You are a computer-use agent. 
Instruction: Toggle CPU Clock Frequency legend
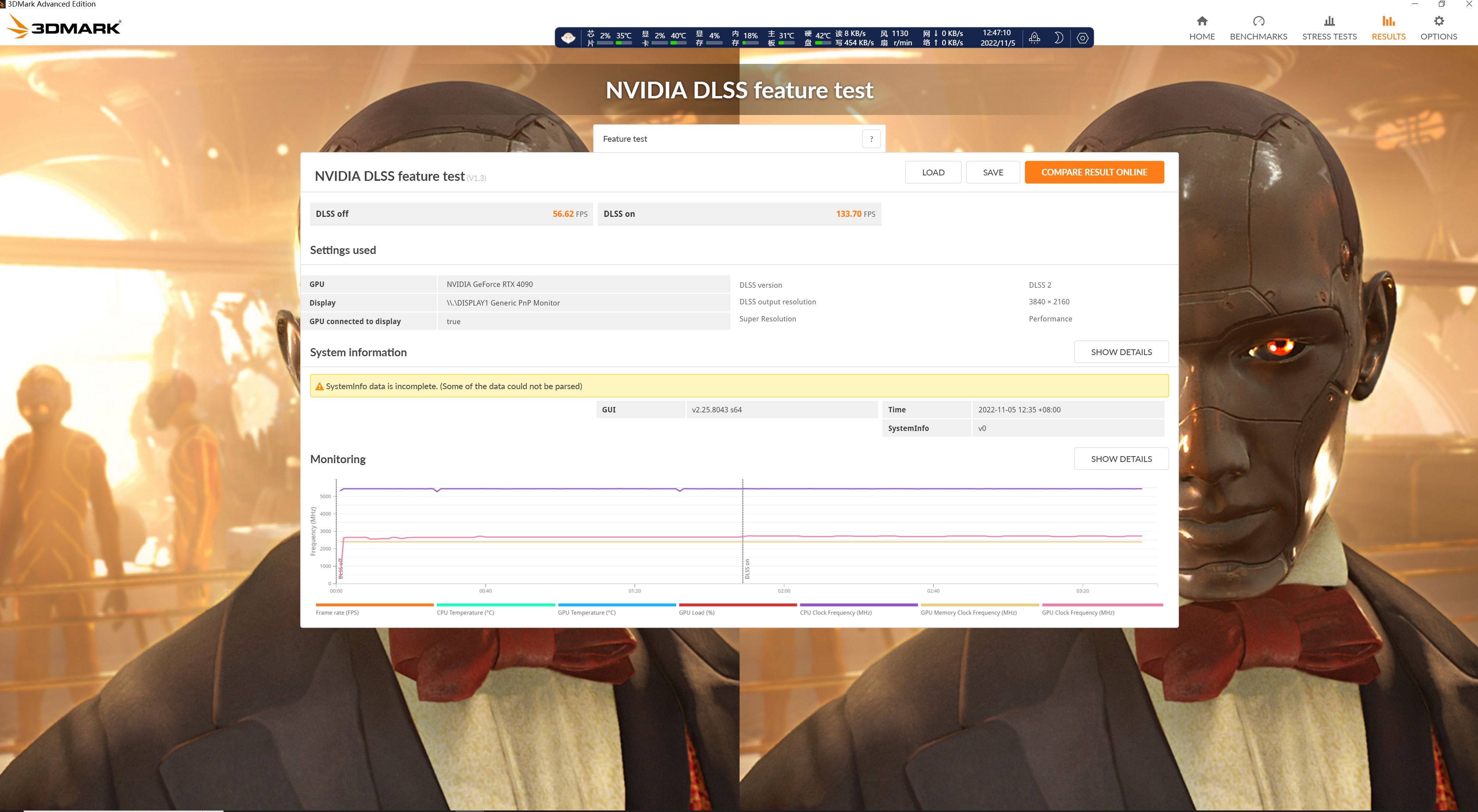[859, 609]
